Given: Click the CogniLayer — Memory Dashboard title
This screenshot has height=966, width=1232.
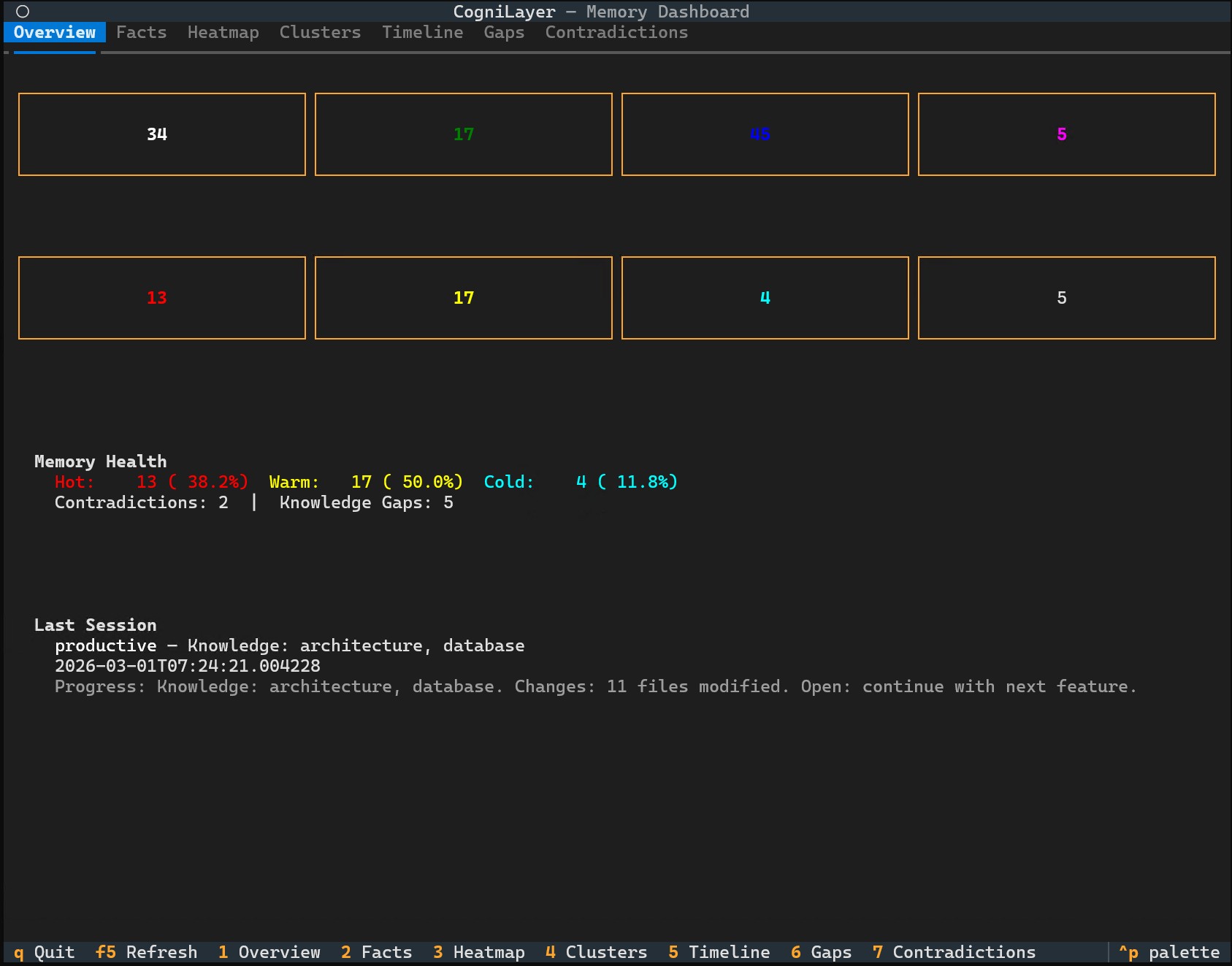Looking at the screenshot, I should coord(602,12).
